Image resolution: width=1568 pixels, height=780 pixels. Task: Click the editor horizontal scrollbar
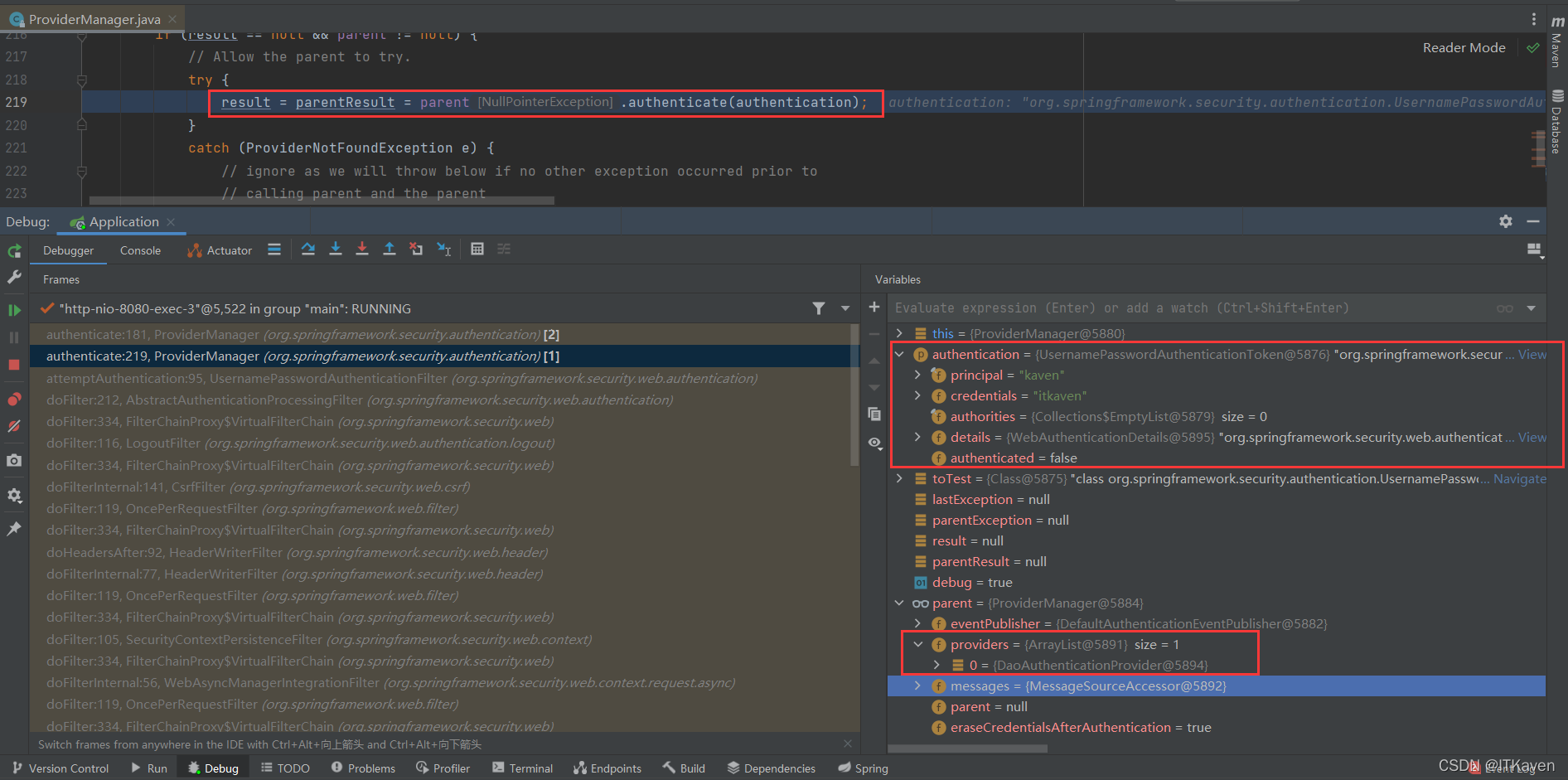click(322, 200)
